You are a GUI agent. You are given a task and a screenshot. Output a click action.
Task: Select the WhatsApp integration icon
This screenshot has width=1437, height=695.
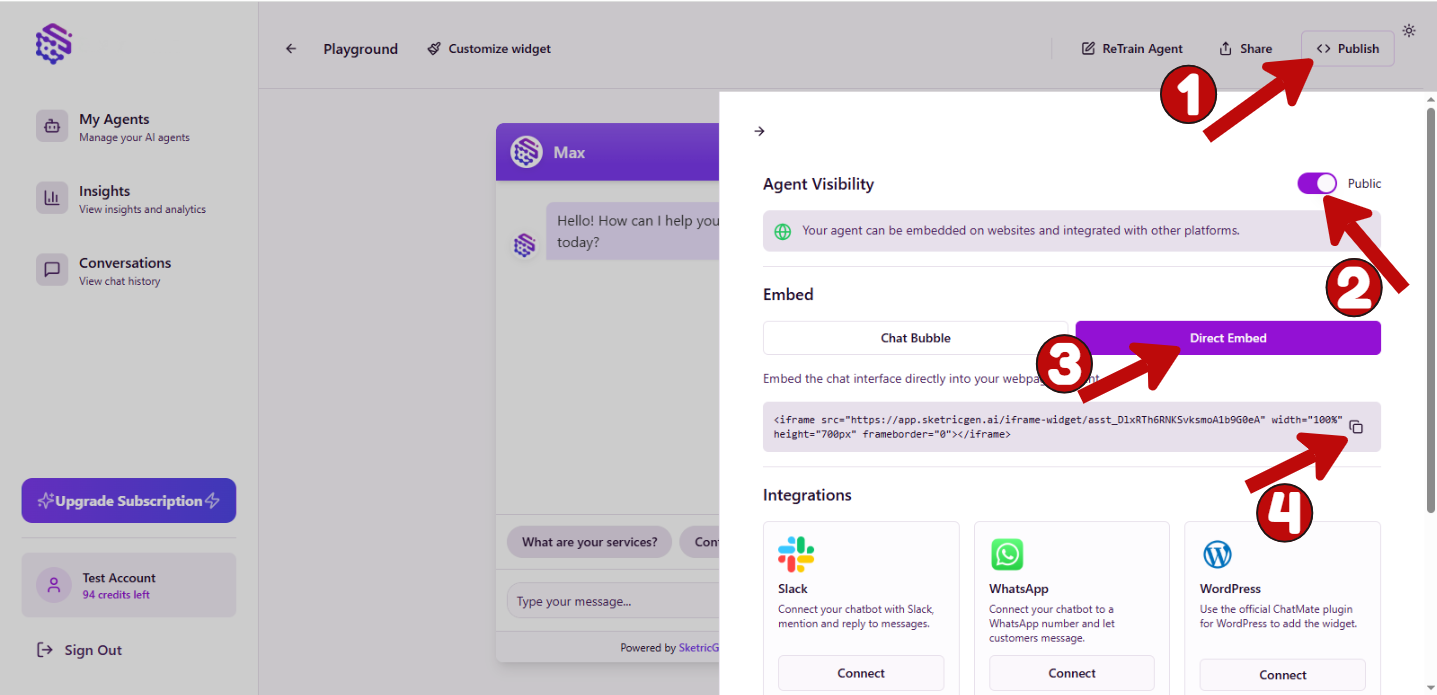tap(1007, 554)
